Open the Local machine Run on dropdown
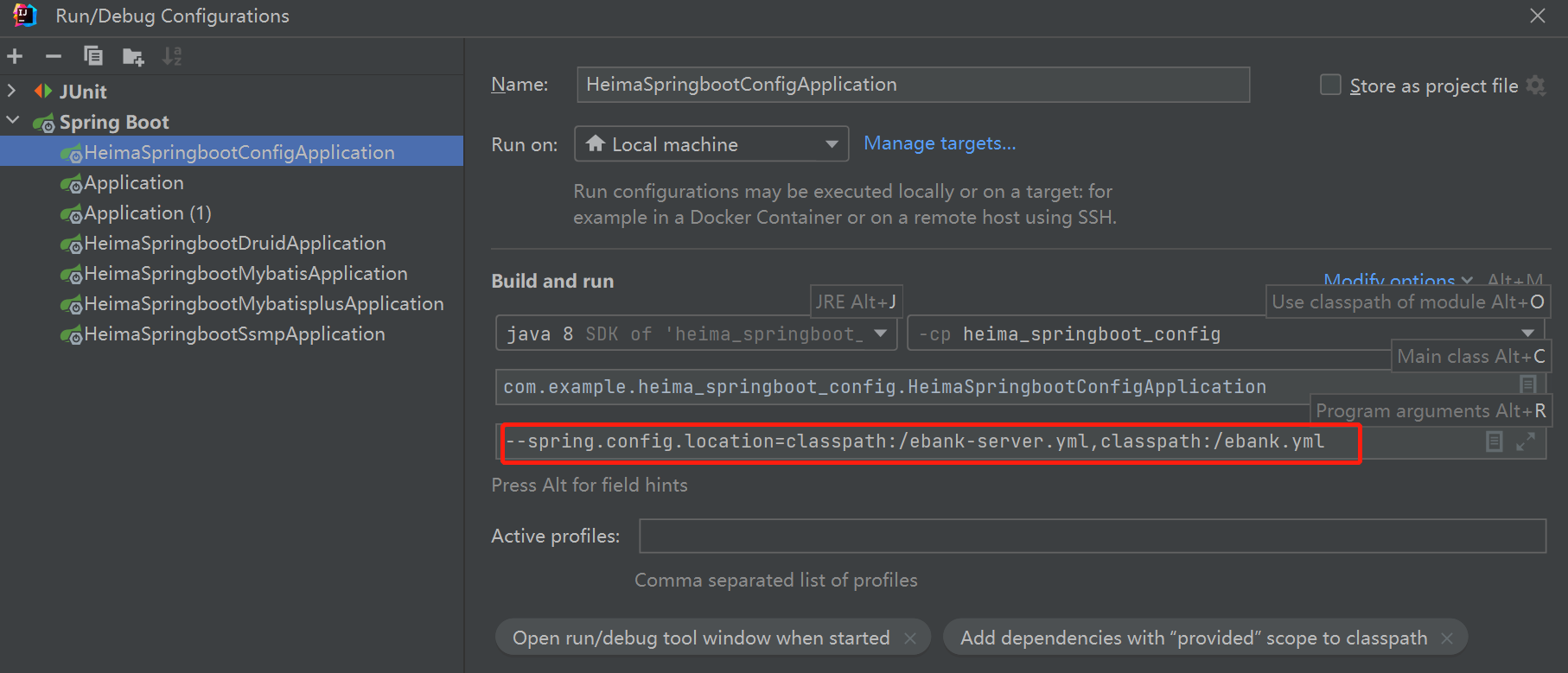Viewport: 1568px width, 673px height. coord(711,144)
